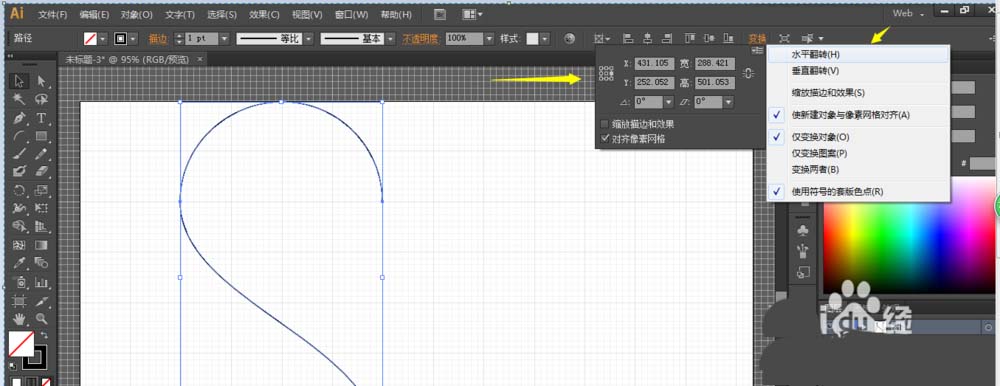The width and height of the screenshot is (1000, 386).
Task: Click the Horizontal Align Left icon
Action: pyautogui.click(x=627, y=39)
